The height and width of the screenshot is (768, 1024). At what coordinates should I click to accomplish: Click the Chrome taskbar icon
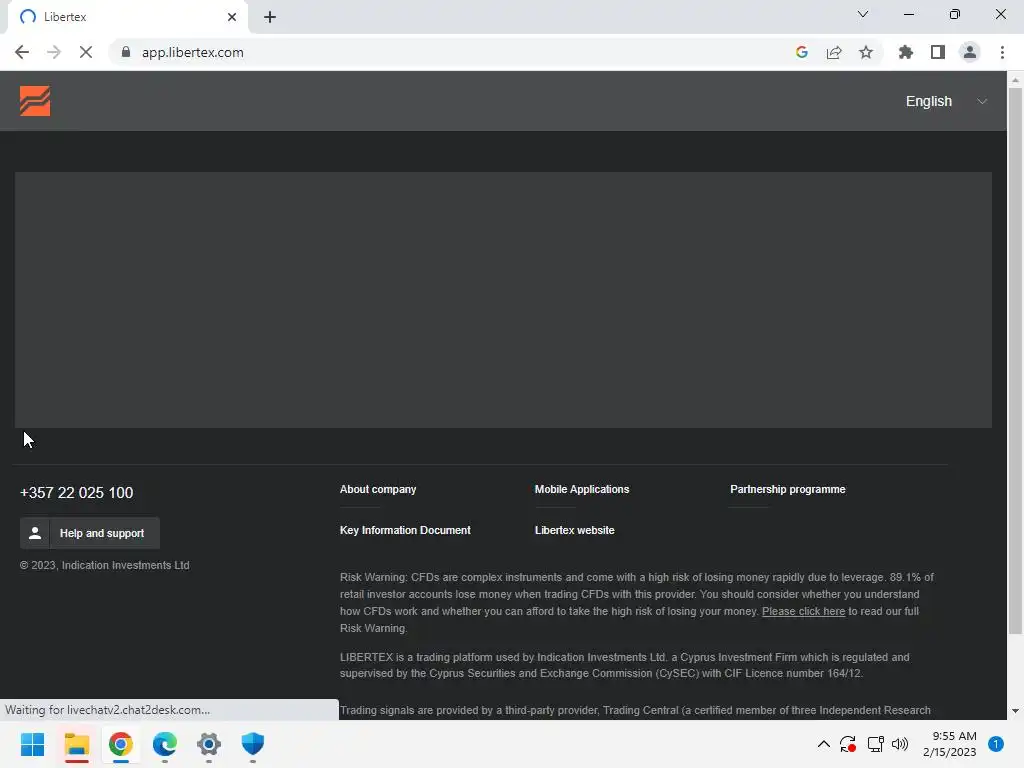coord(120,744)
